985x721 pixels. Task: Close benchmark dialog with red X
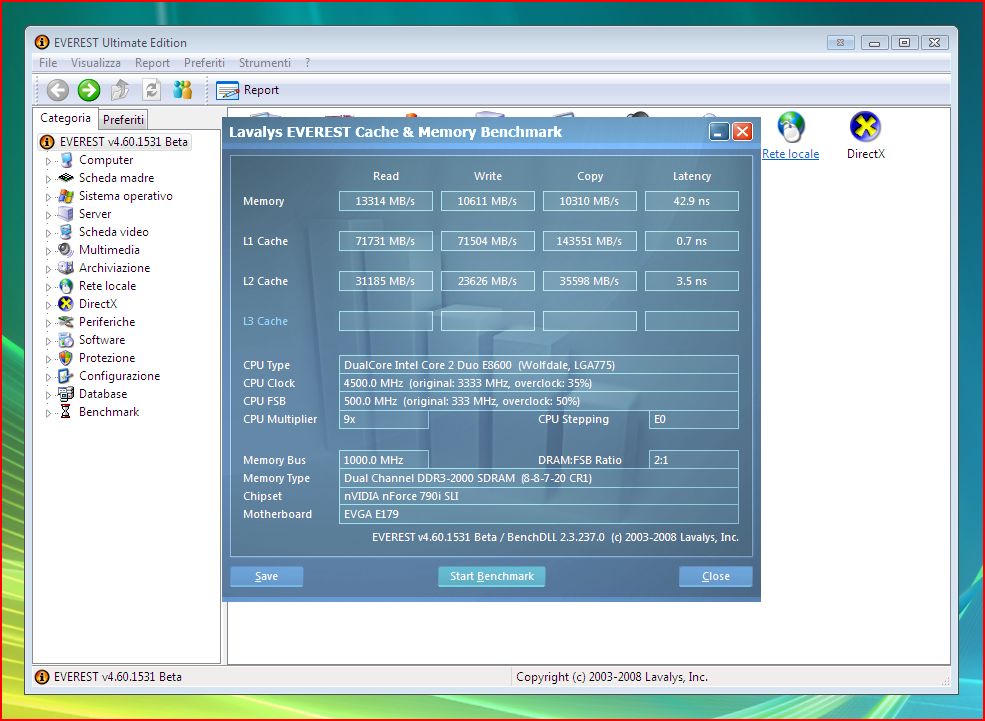click(x=743, y=132)
